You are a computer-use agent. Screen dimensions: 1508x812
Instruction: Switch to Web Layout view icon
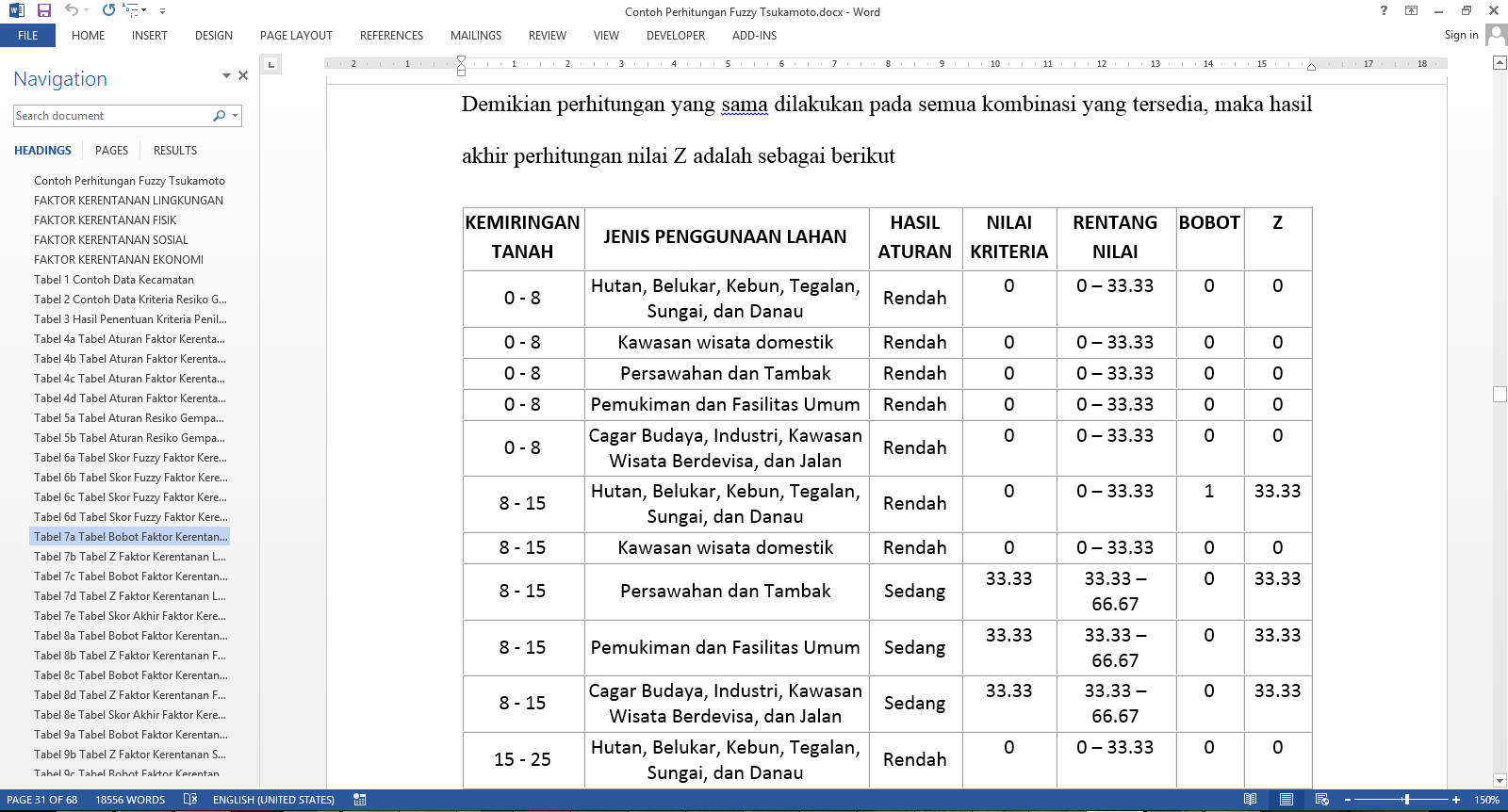click(x=1321, y=800)
